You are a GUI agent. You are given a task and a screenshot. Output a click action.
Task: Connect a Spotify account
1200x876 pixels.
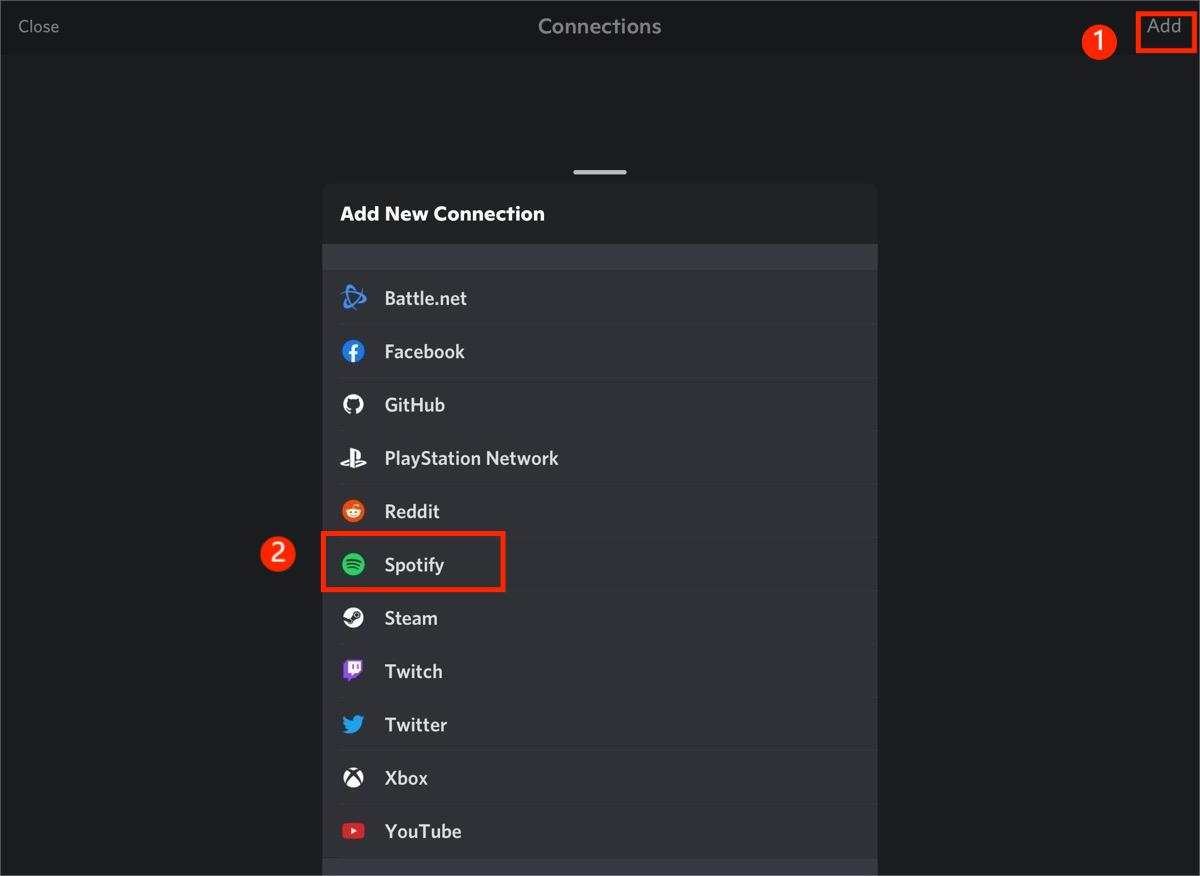click(599, 564)
